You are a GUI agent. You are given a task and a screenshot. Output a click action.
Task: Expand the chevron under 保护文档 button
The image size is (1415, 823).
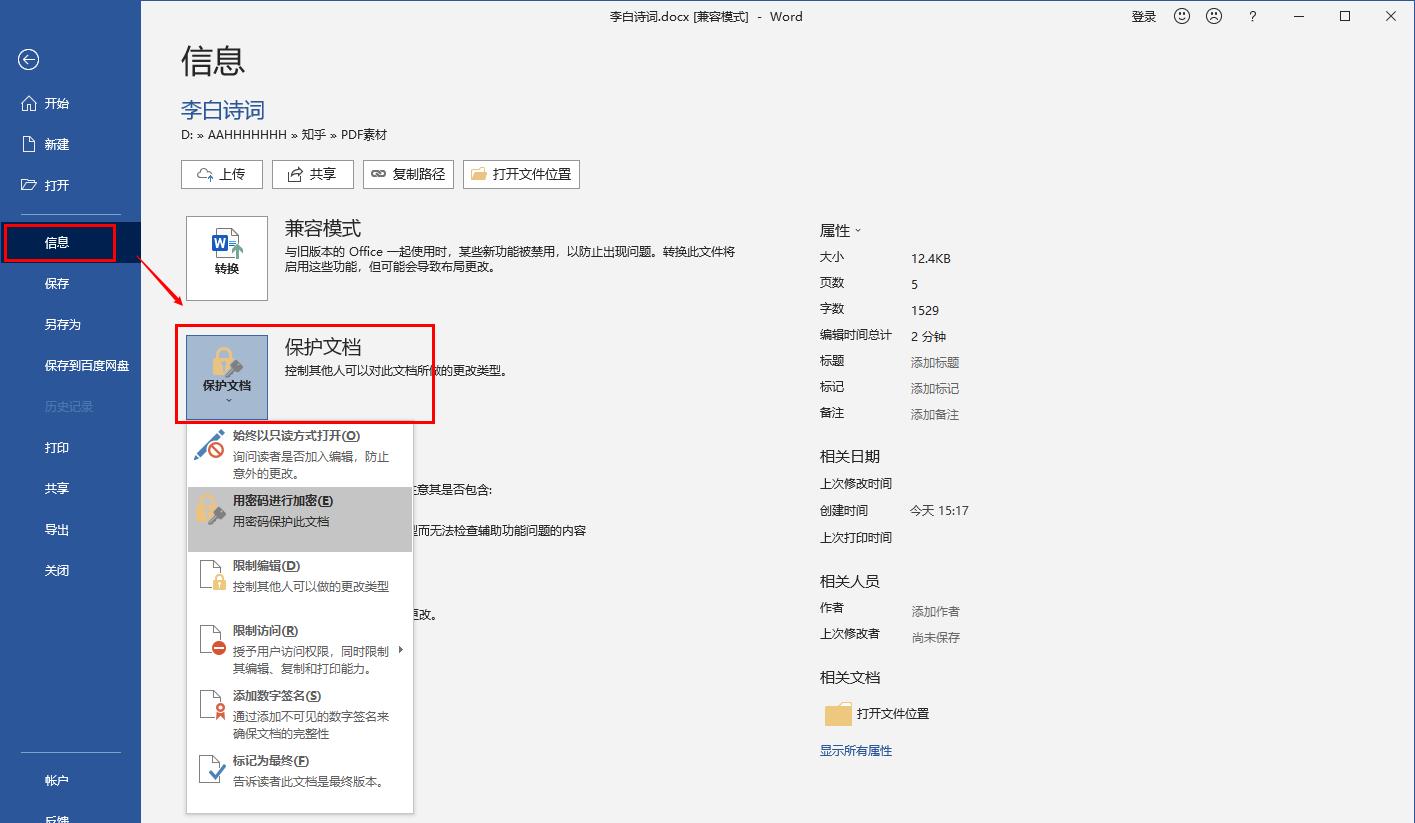226,398
